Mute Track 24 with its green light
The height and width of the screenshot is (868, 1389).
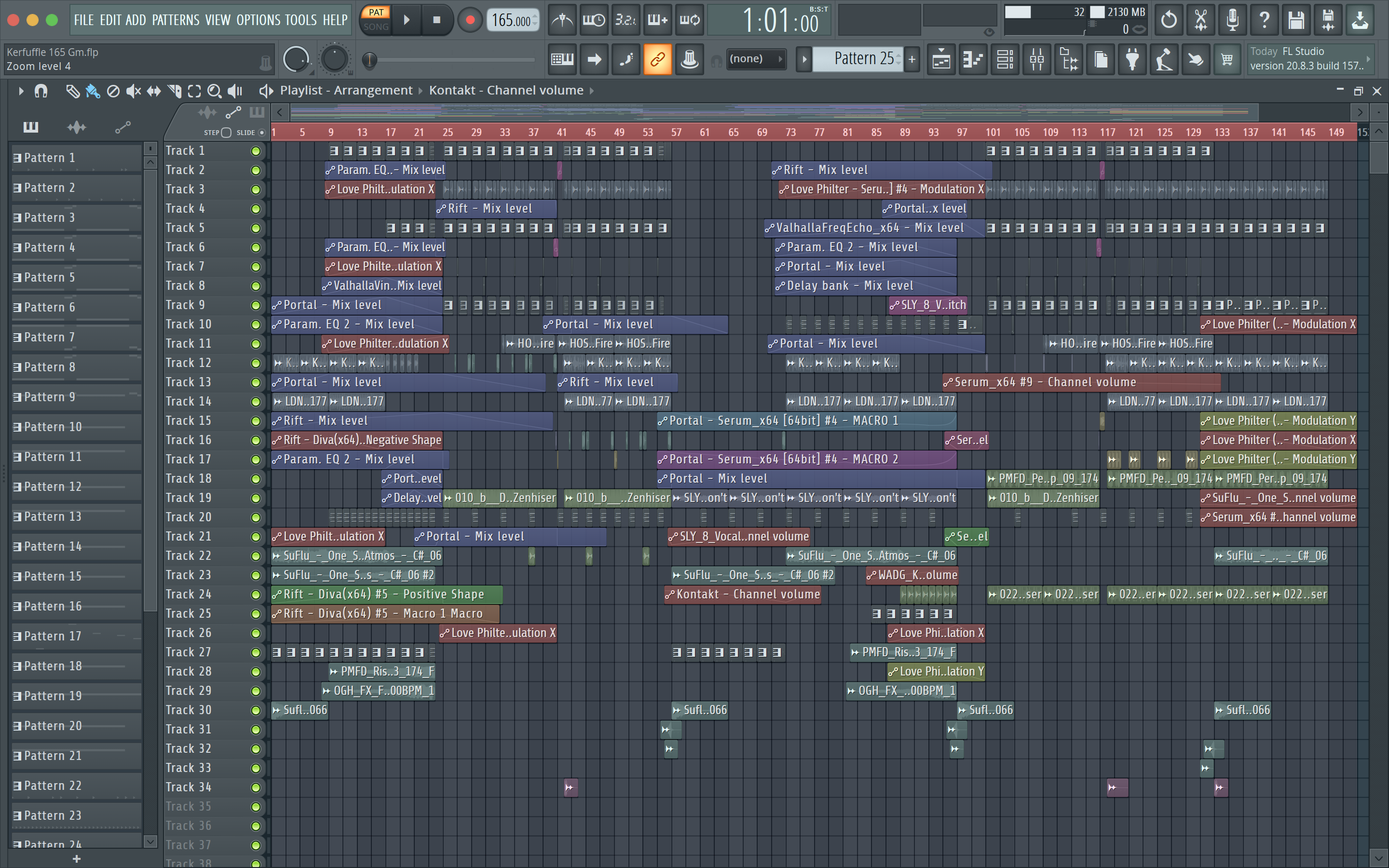256,595
